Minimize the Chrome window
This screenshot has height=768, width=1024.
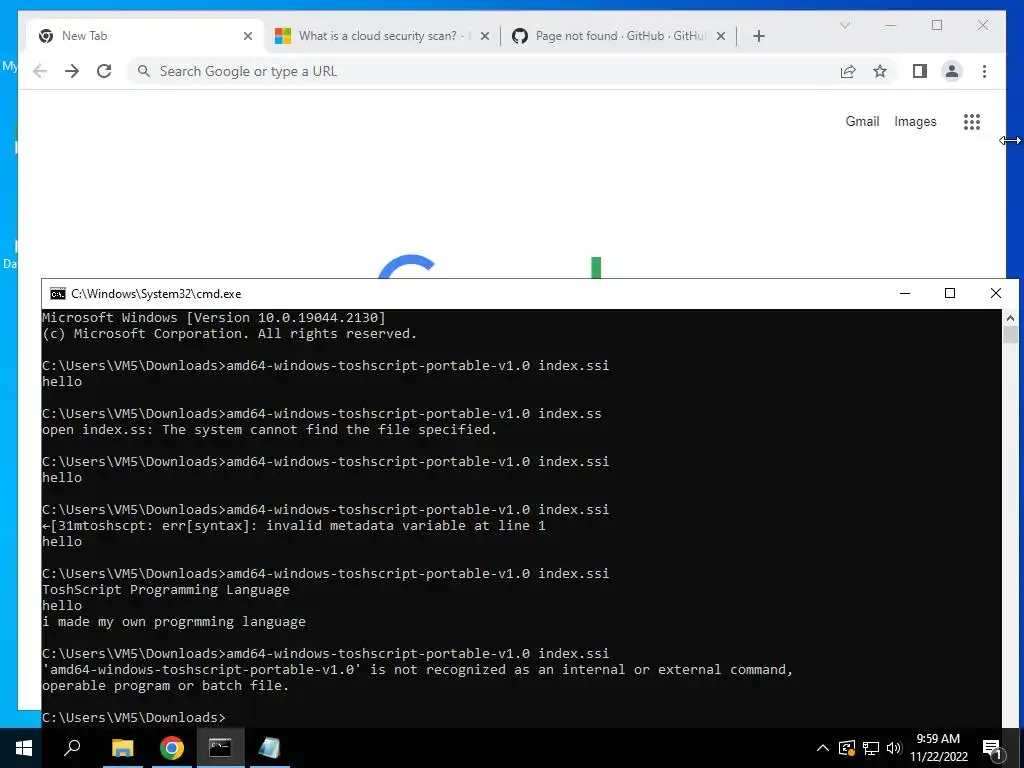click(x=891, y=25)
